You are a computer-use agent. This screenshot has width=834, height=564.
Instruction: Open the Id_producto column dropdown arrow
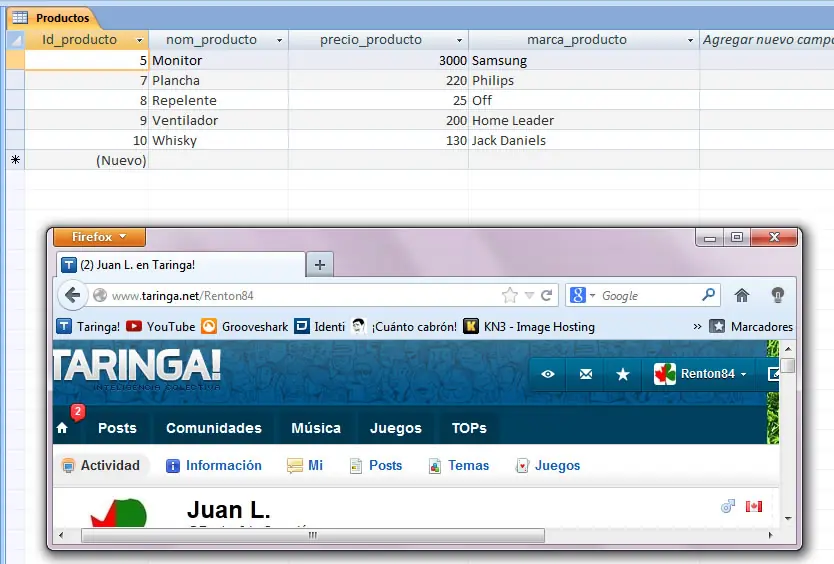139,40
